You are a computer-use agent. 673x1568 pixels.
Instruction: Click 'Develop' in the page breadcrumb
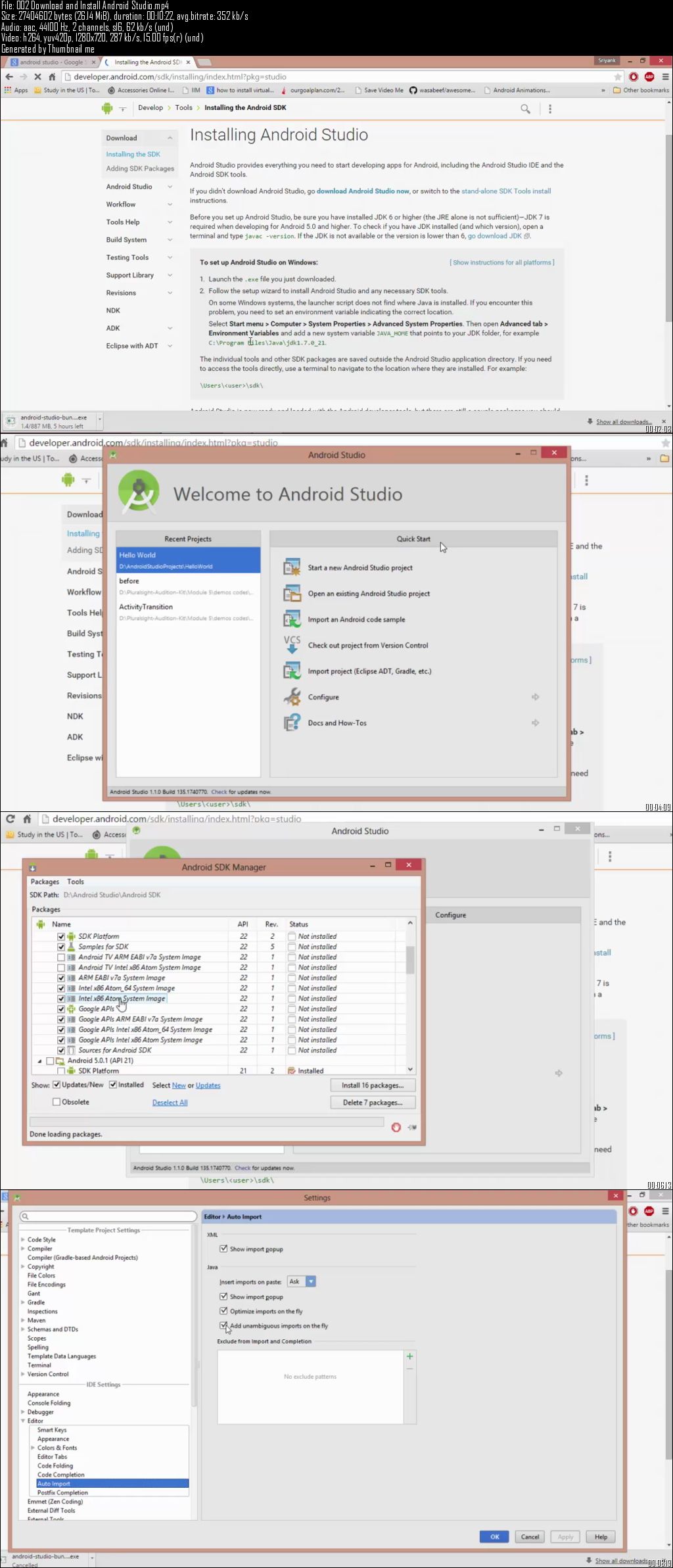[x=151, y=108]
